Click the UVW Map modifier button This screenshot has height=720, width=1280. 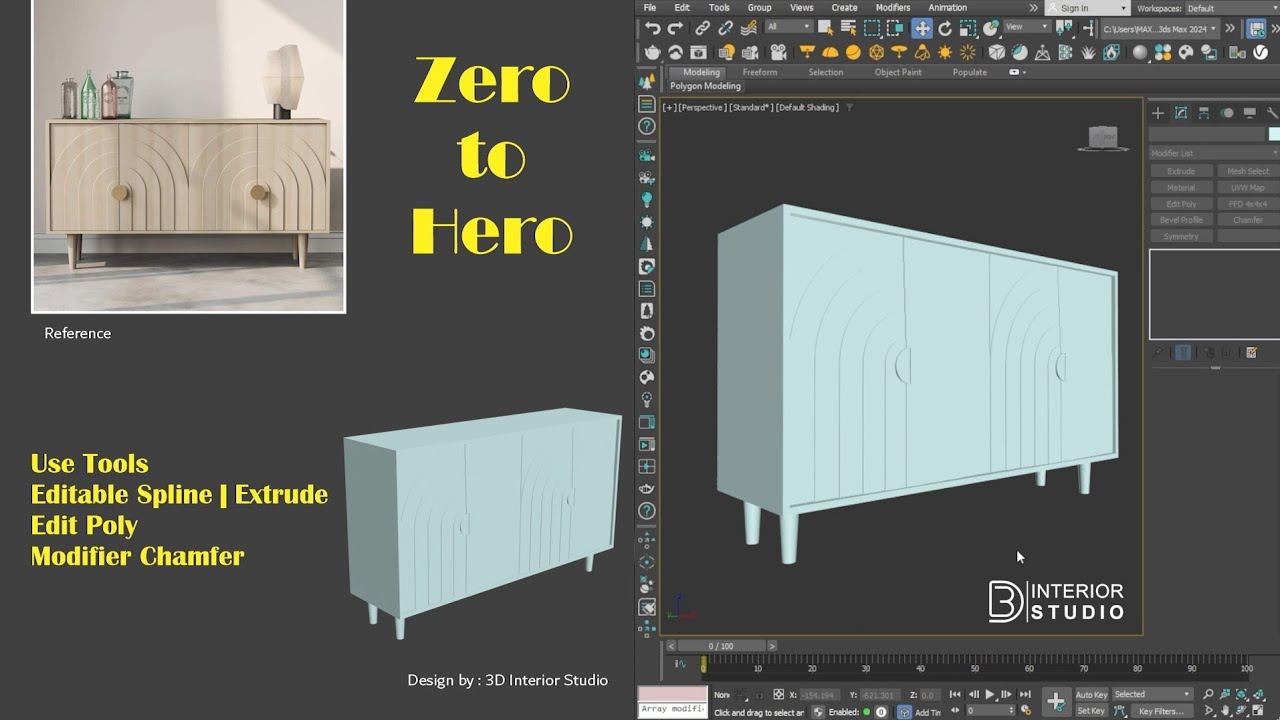pyautogui.click(x=1248, y=187)
